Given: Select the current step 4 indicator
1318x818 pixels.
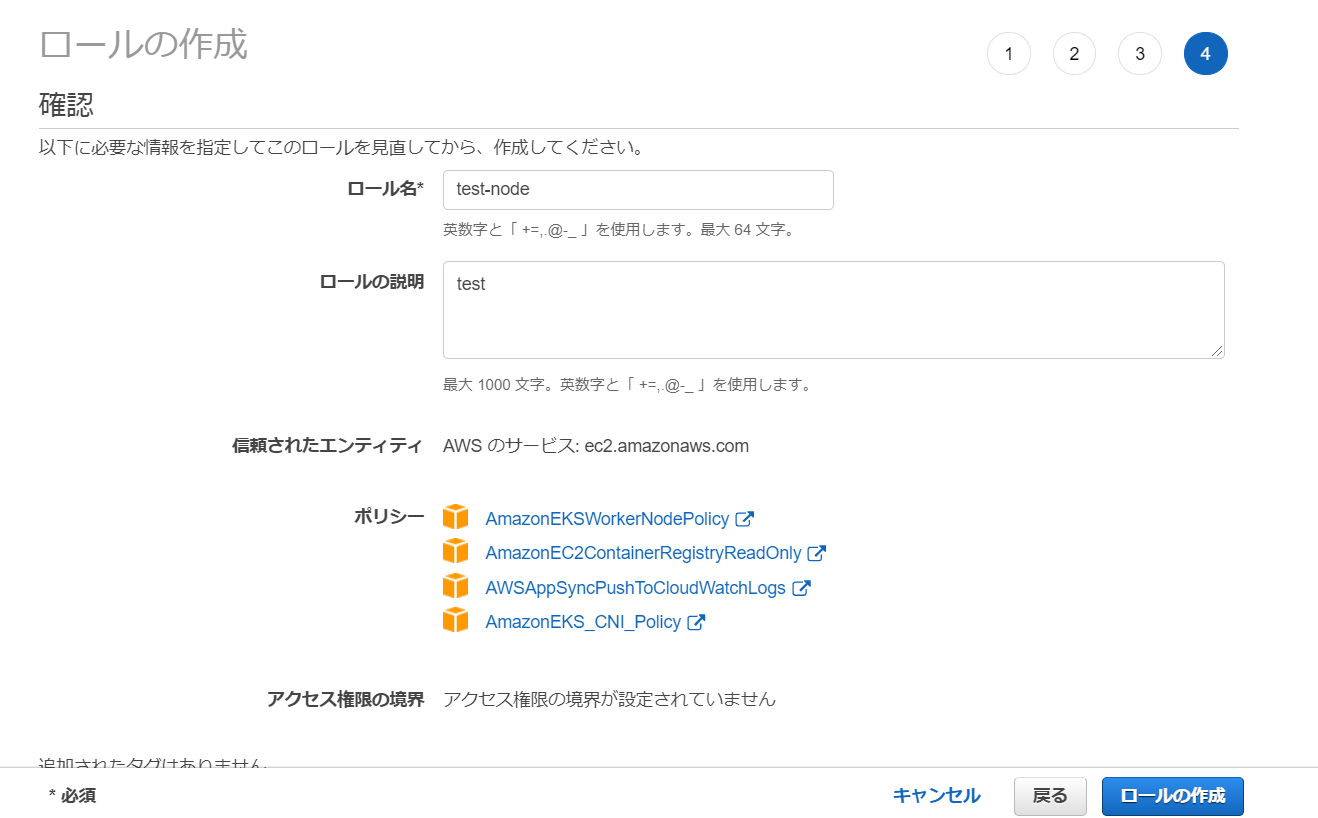Looking at the screenshot, I should point(1205,54).
